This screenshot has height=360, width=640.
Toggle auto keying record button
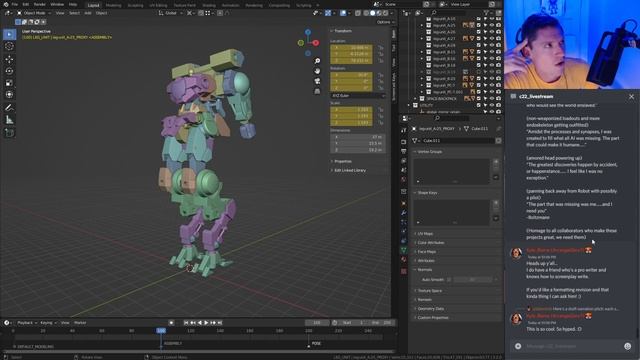tap(171, 323)
